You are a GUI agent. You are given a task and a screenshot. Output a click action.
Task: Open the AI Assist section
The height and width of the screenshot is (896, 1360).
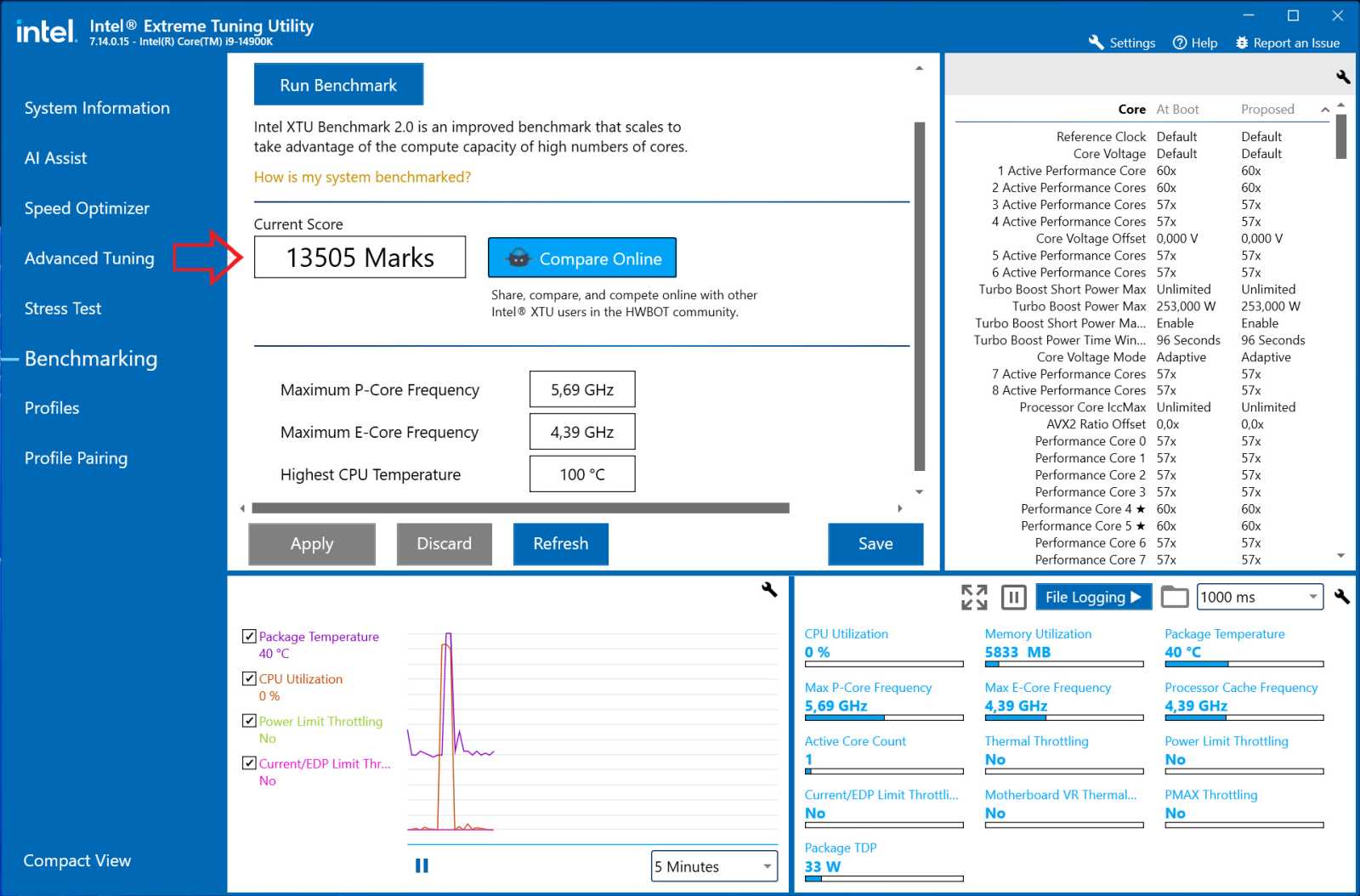point(55,158)
